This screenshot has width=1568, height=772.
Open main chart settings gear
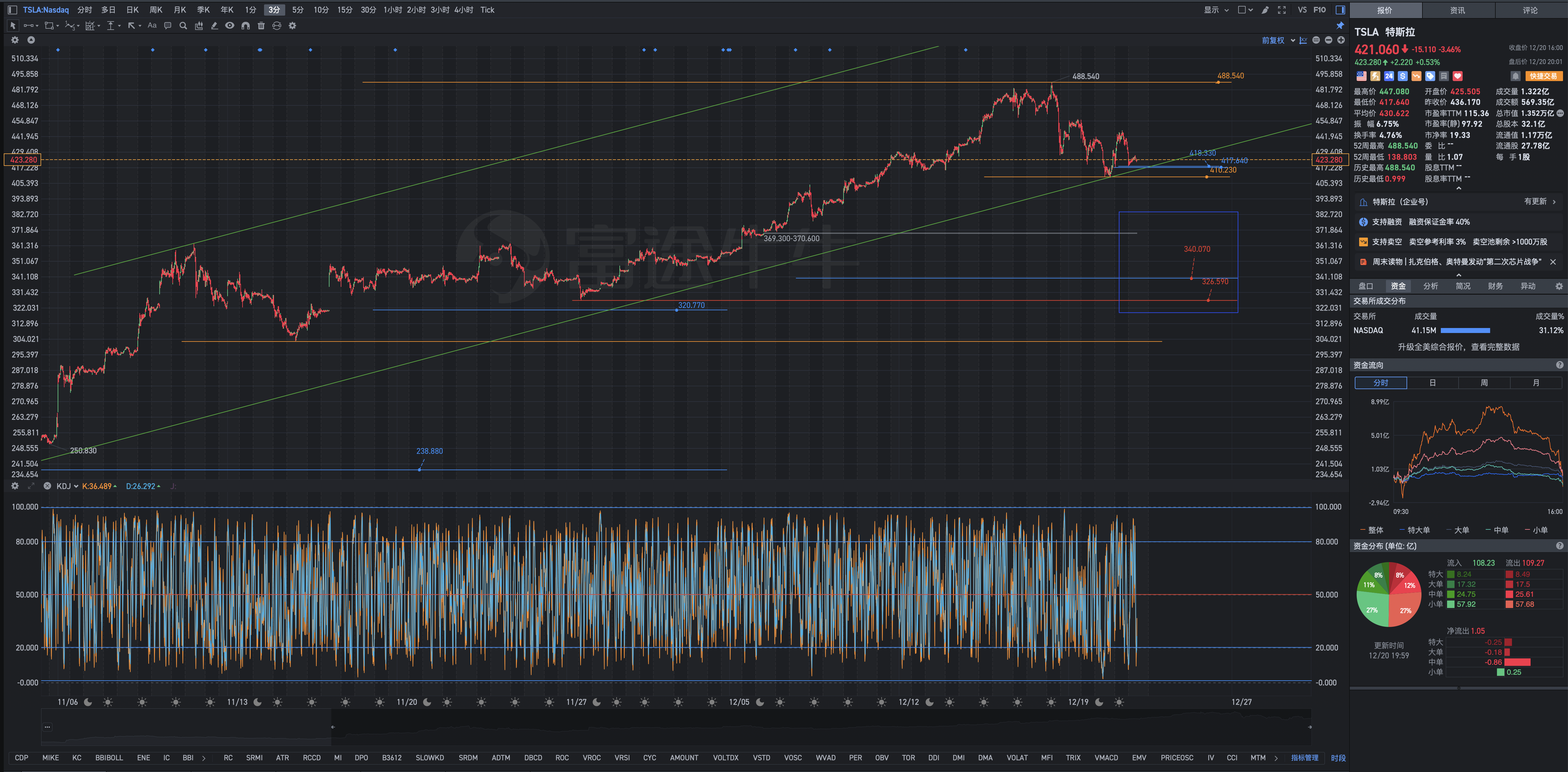(15, 40)
